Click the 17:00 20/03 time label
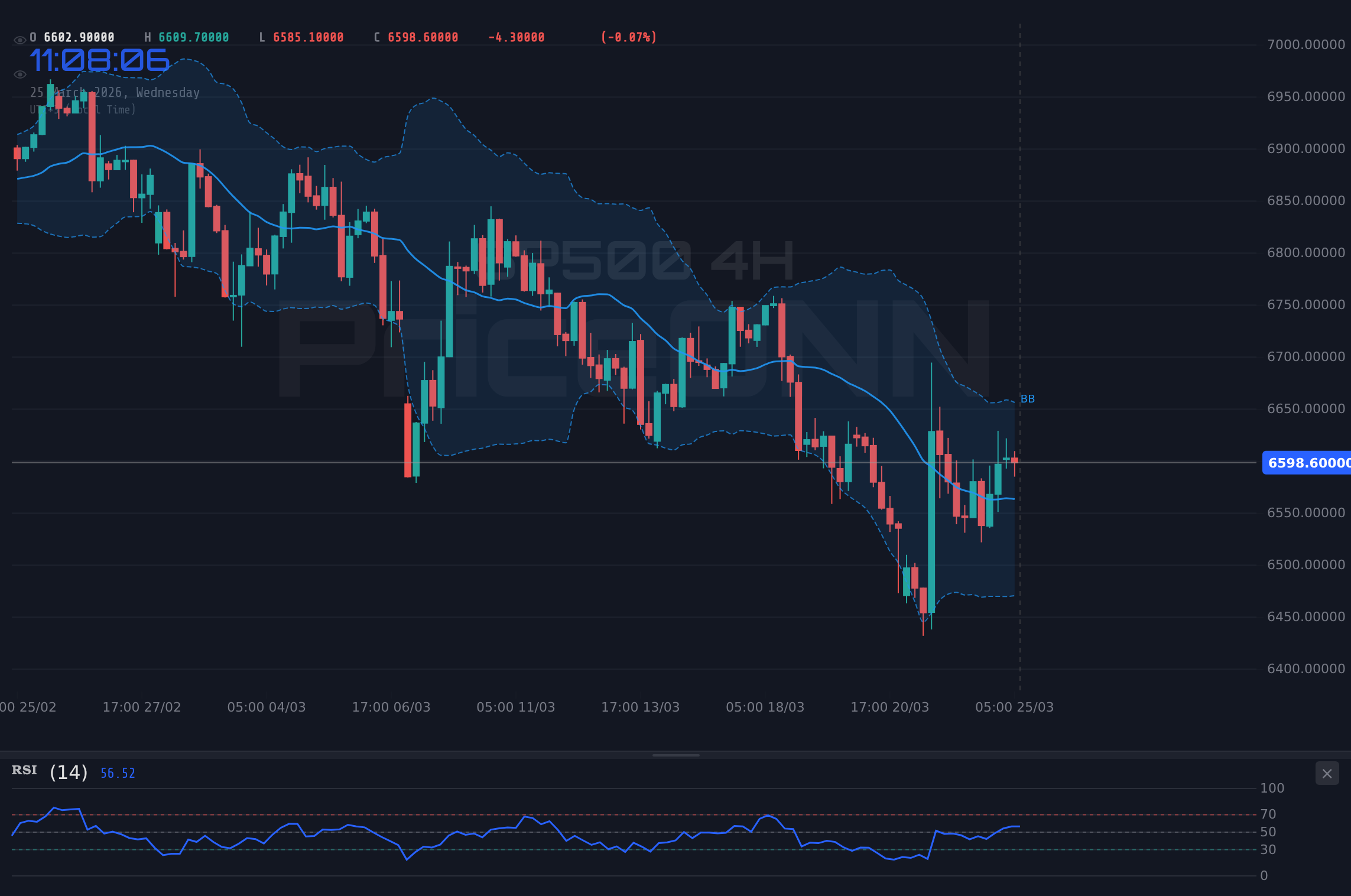Viewport: 1351px width, 896px height. pyautogui.click(x=891, y=707)
